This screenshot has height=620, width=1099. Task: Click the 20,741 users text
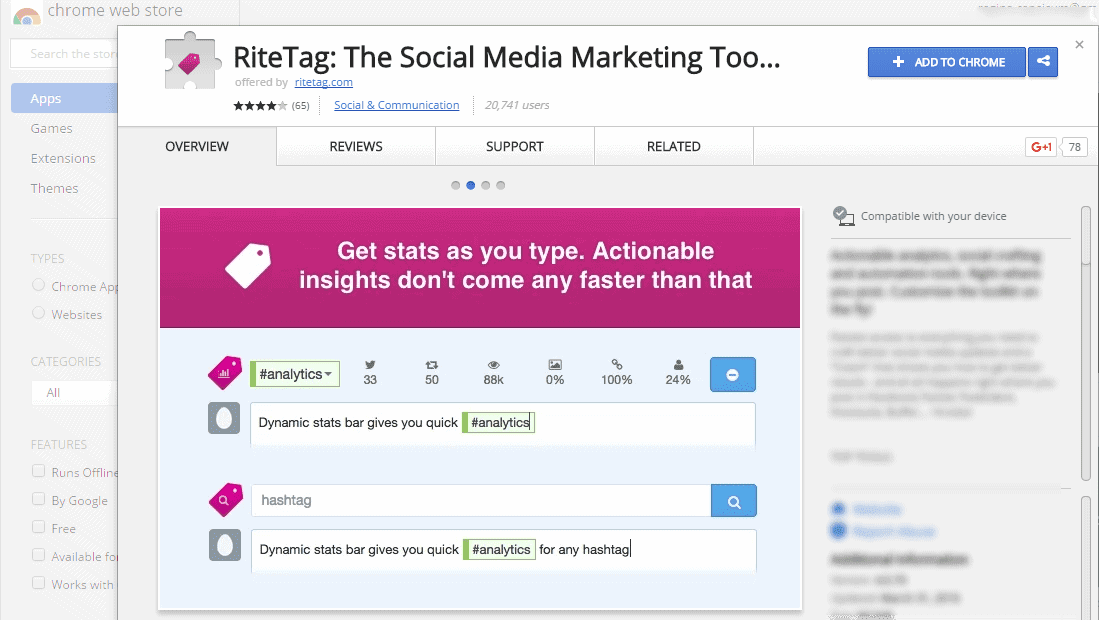click(517, 105)
